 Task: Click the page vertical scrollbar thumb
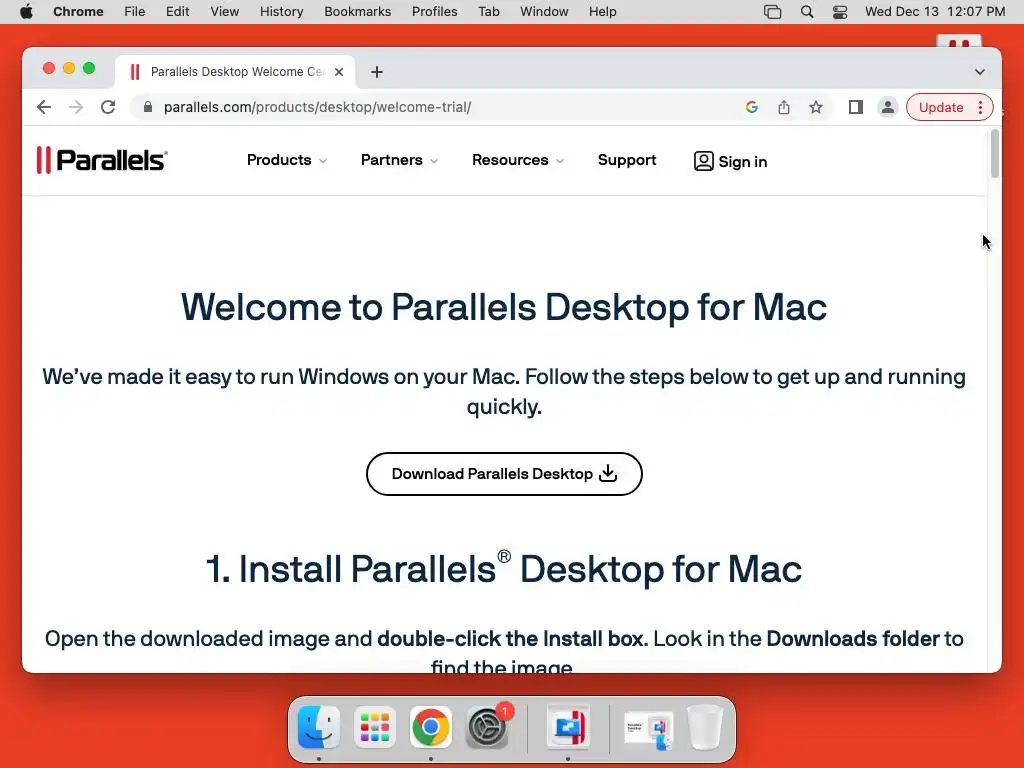coord(995,153)
